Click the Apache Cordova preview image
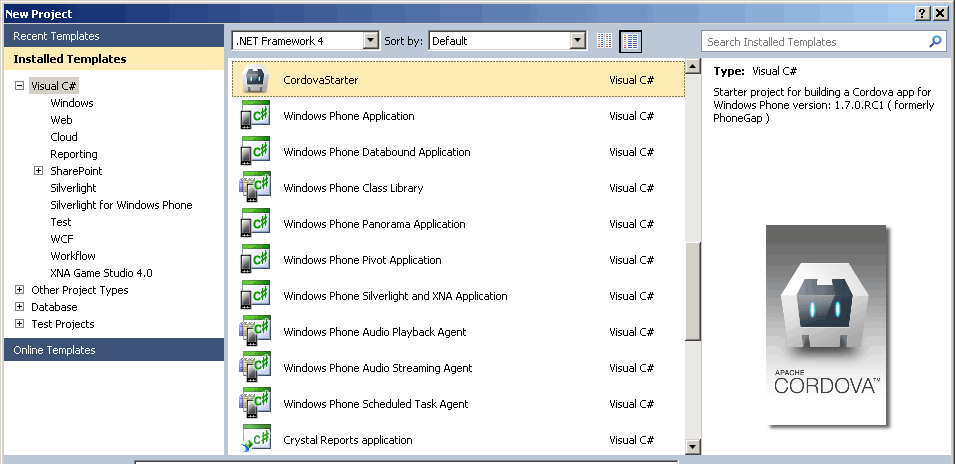This screenshot has height=464, width=956. tap(826, 325)
